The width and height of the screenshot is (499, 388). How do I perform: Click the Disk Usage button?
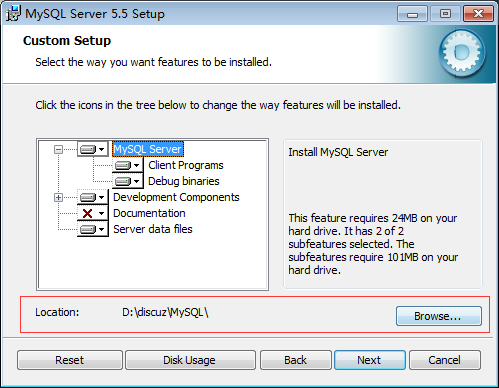[x=190, y=360]
